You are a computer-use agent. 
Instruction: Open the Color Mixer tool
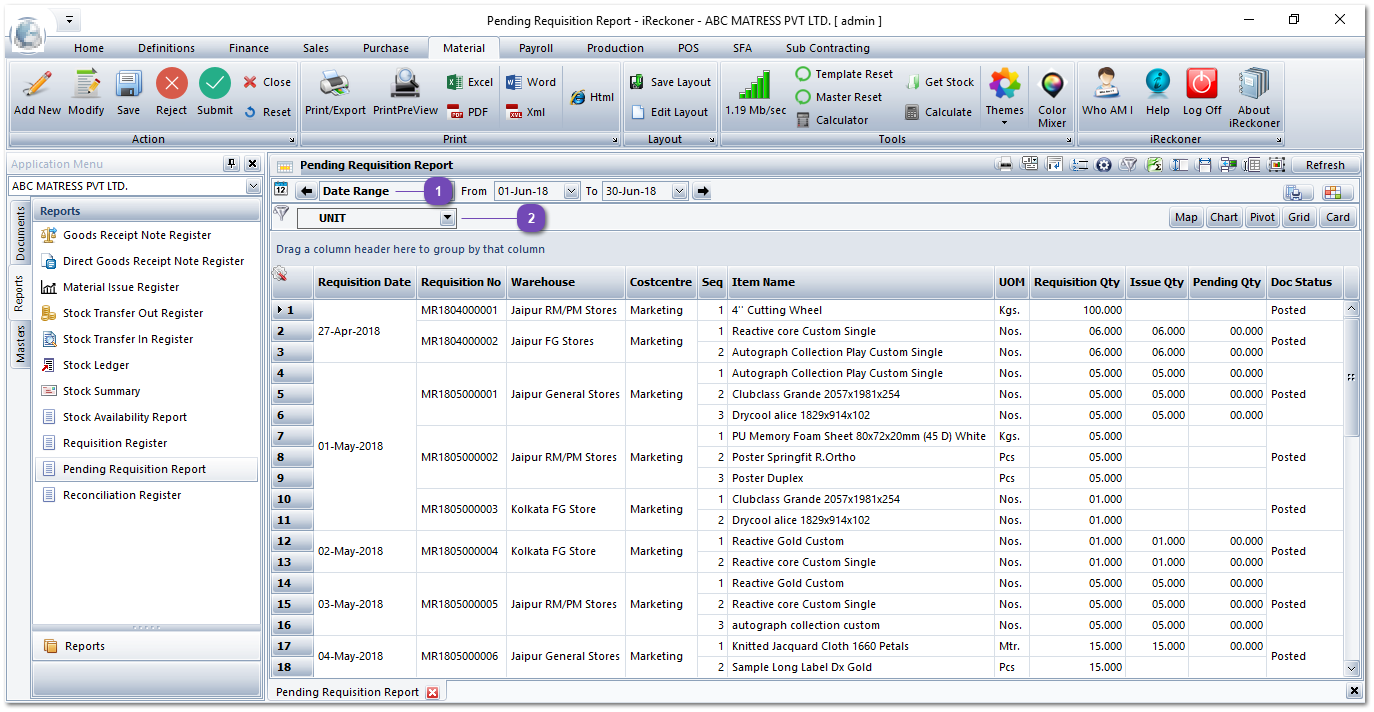tap(1051, 95)
